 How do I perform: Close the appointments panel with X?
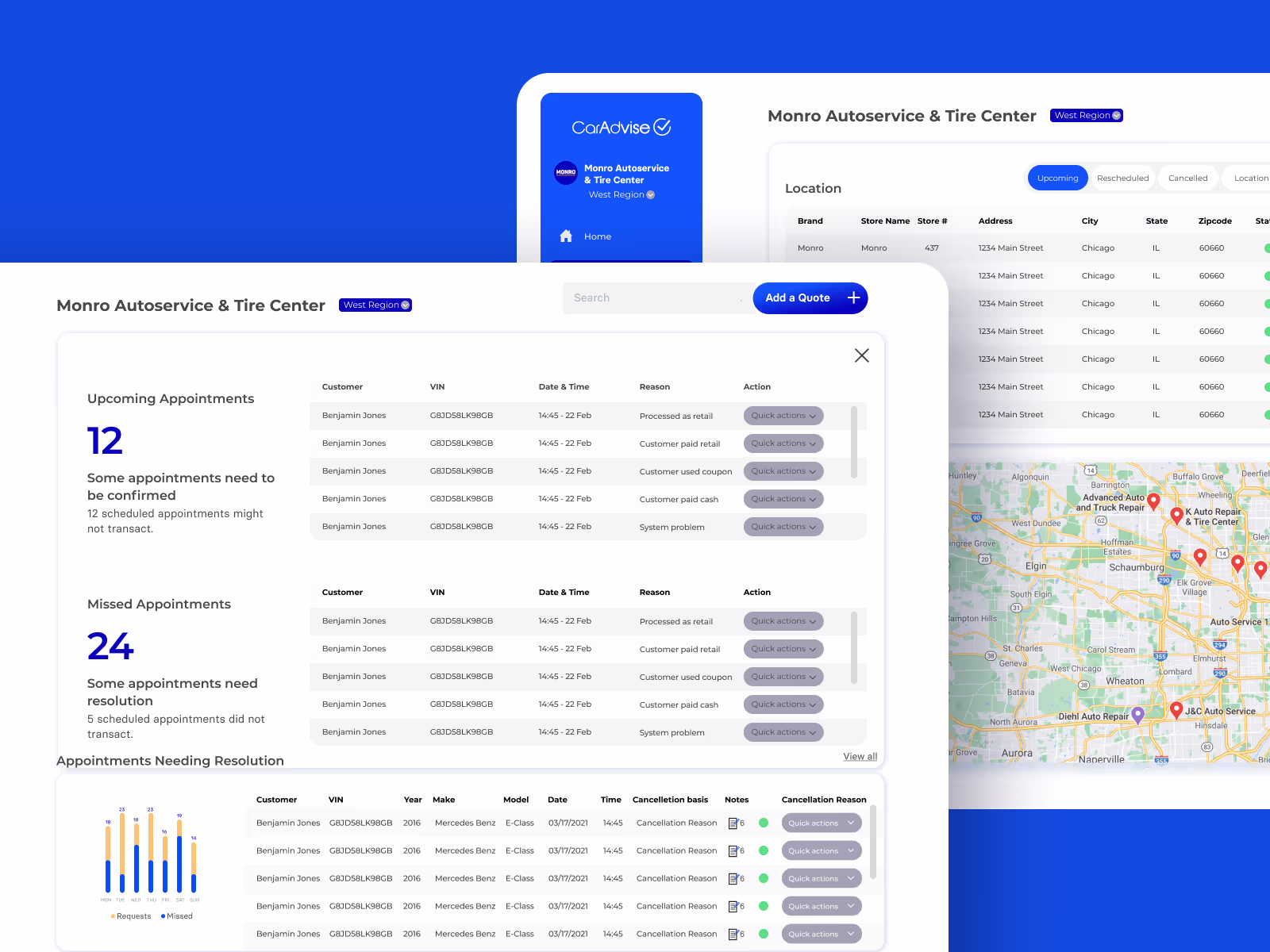point(862,355)
